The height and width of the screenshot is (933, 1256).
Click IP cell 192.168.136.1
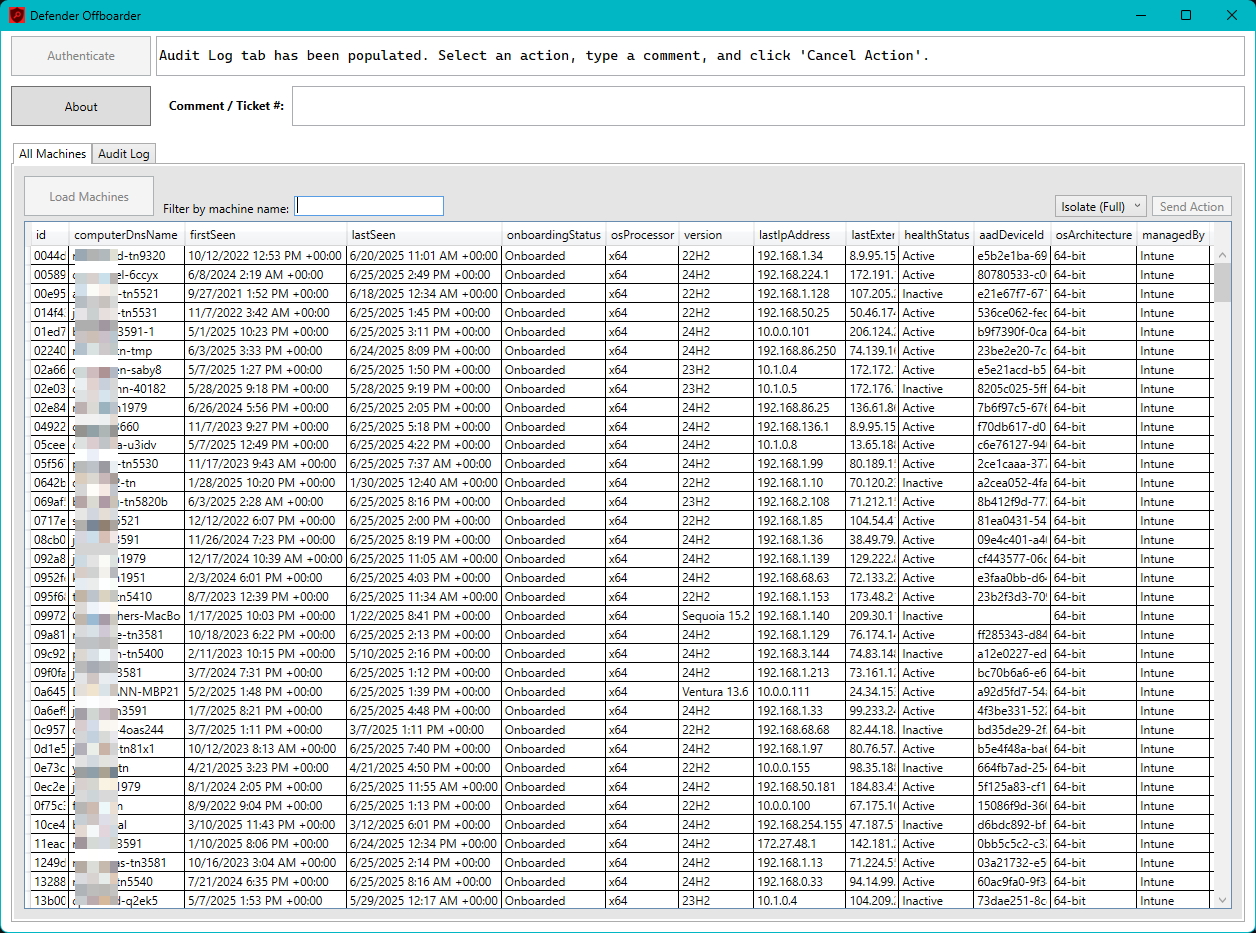(800, 427)
